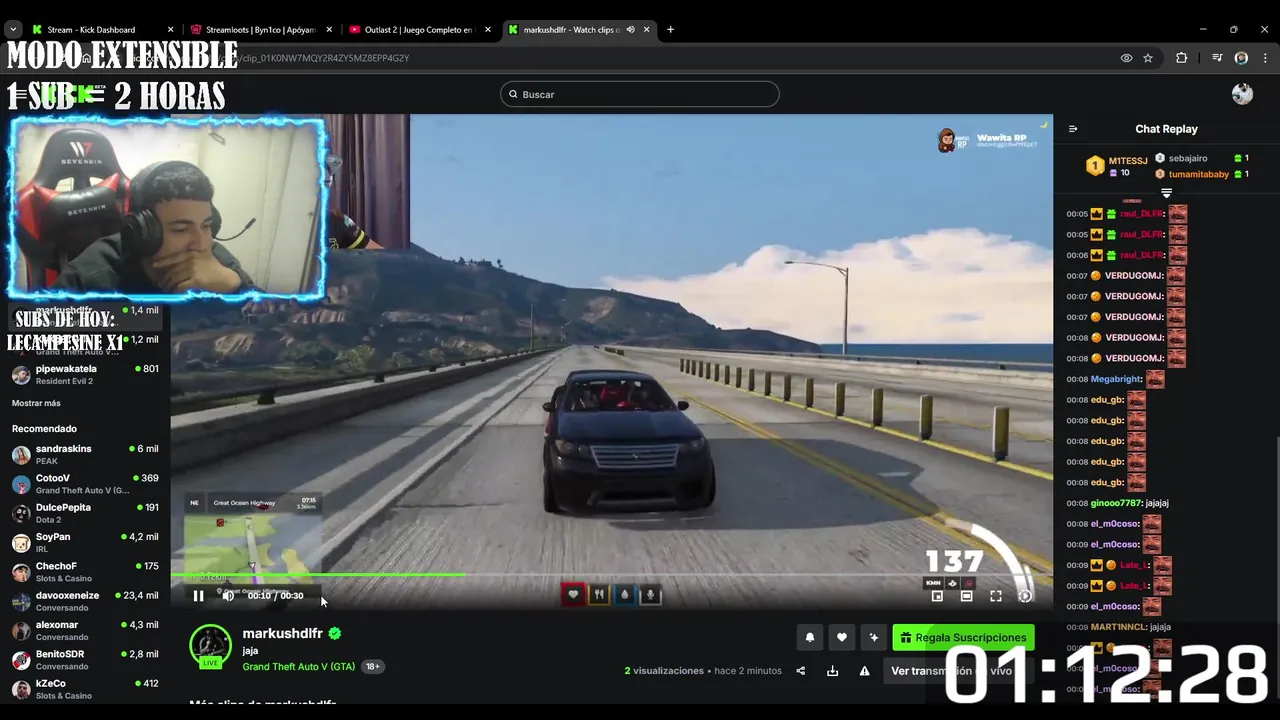The image size is (1280, 720).
Task: Open Ver transmisión en vivo
Action: point(952,671)
